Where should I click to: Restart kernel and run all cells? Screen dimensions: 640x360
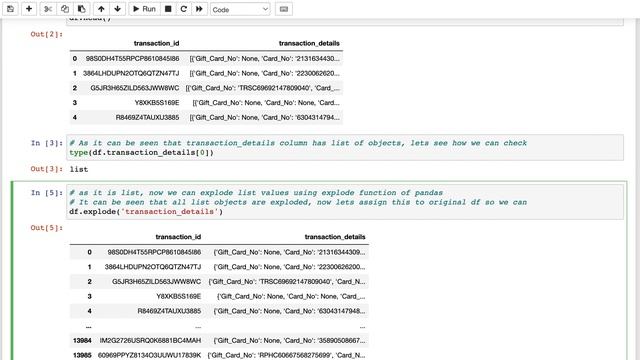(199, 9)
